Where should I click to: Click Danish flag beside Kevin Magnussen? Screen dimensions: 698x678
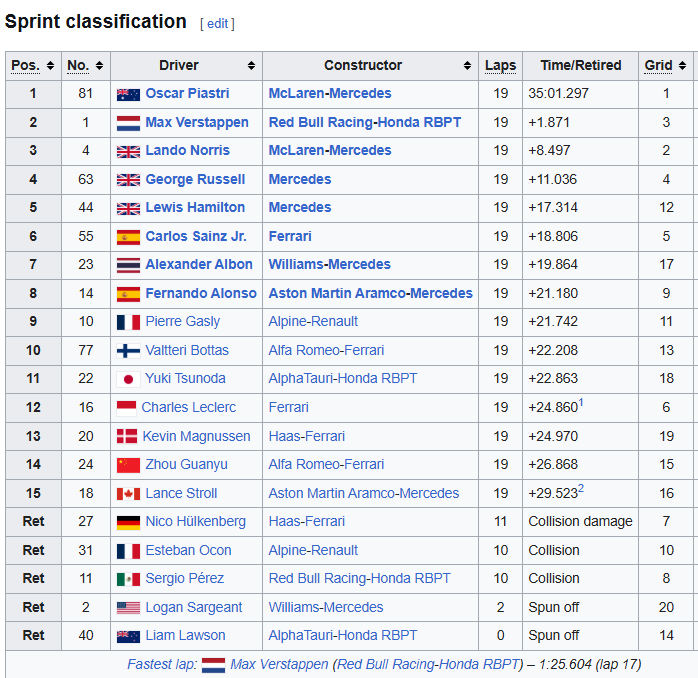point(127,437)
